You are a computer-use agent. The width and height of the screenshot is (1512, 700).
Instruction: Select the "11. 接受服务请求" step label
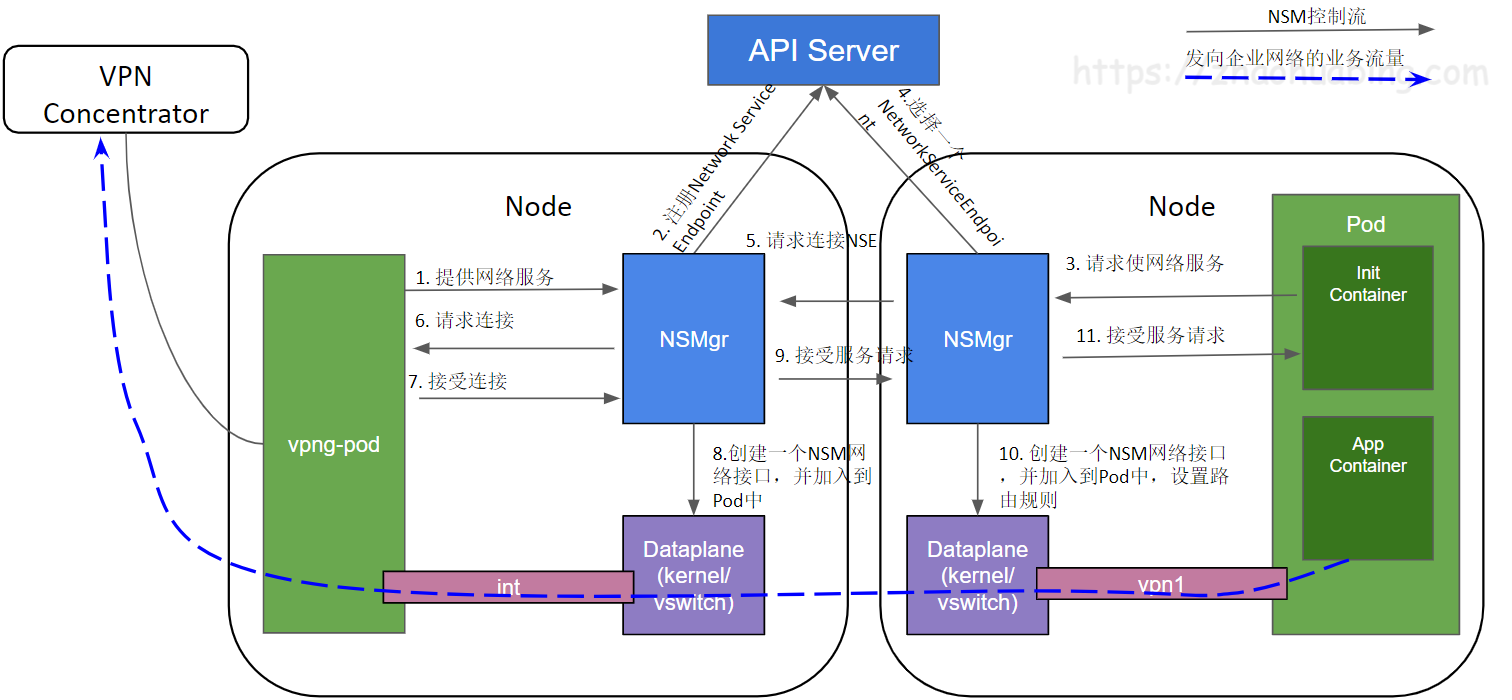(1150, 336)
